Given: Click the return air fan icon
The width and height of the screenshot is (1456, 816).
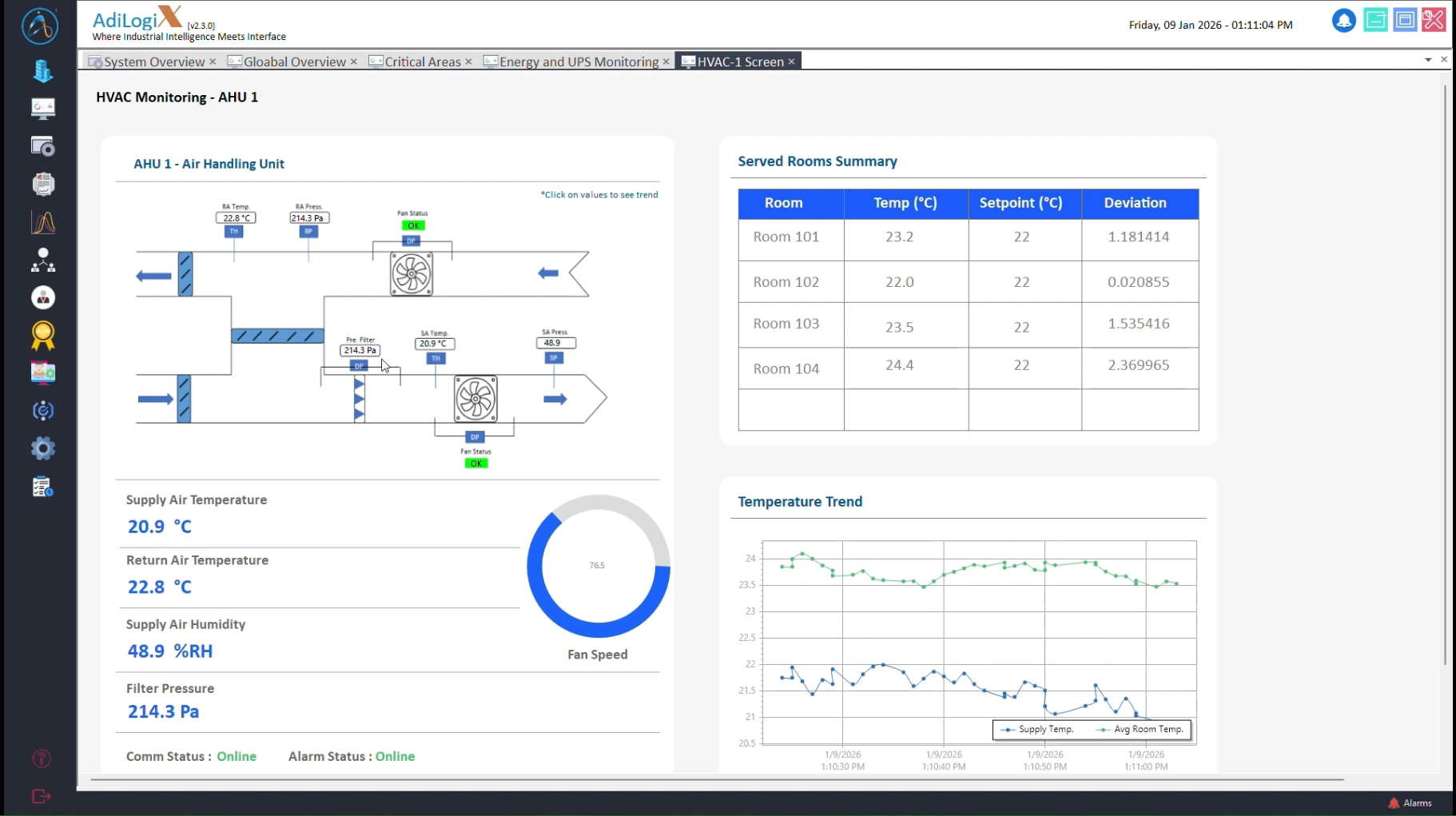Looking at the screenshot, I should click(x=412, y=274).
